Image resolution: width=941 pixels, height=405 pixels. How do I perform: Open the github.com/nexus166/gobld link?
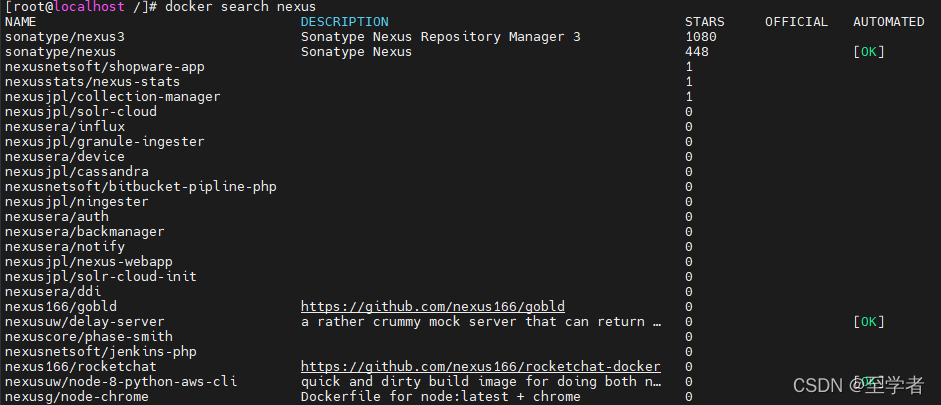tap(433, 307)
